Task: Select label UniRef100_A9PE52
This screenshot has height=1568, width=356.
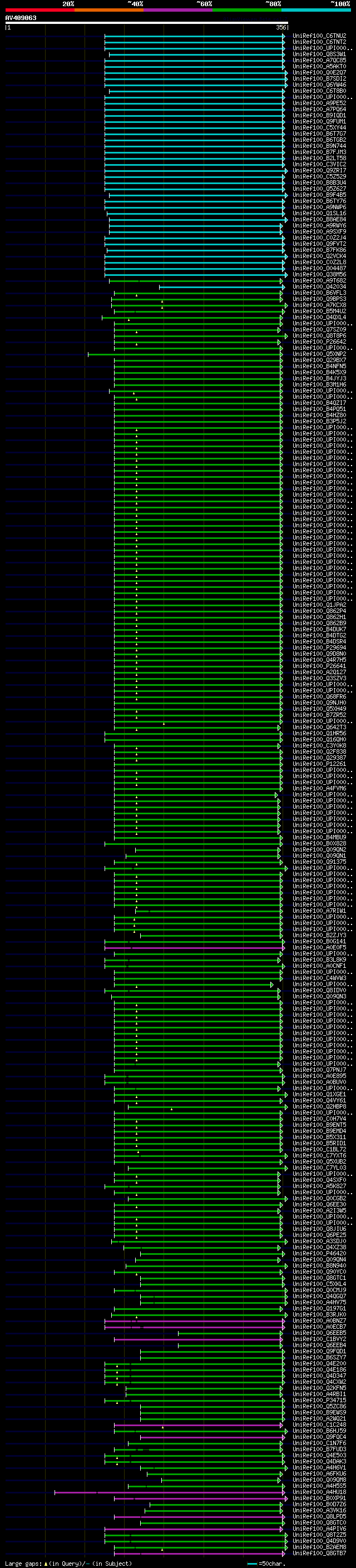Action: click(319, 103)
